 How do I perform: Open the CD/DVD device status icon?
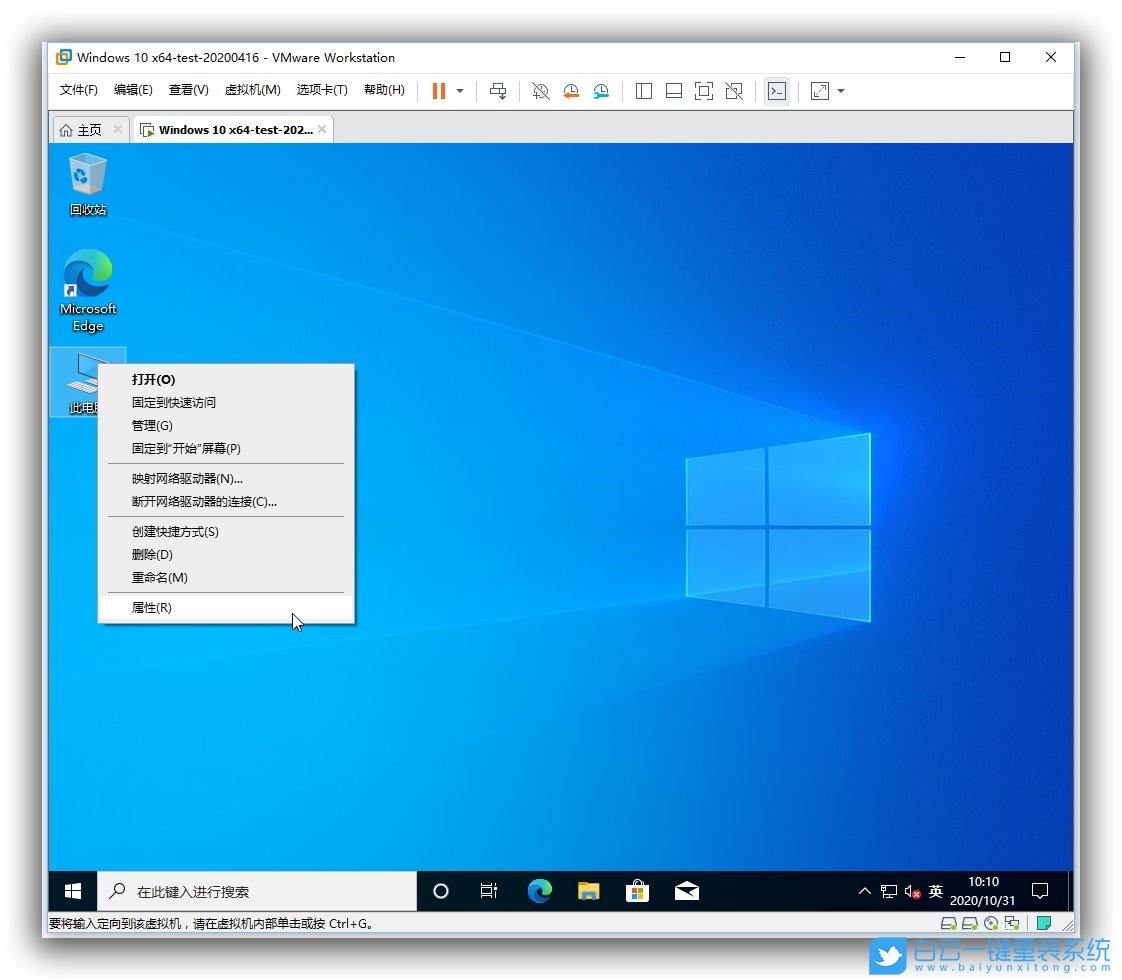point(991,923)
